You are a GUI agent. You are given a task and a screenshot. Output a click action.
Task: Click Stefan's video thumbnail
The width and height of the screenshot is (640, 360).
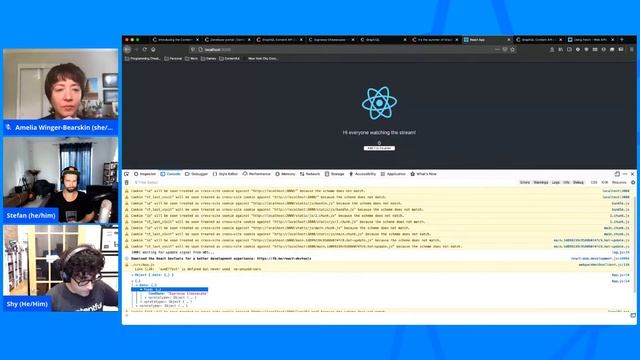point(60,180)
